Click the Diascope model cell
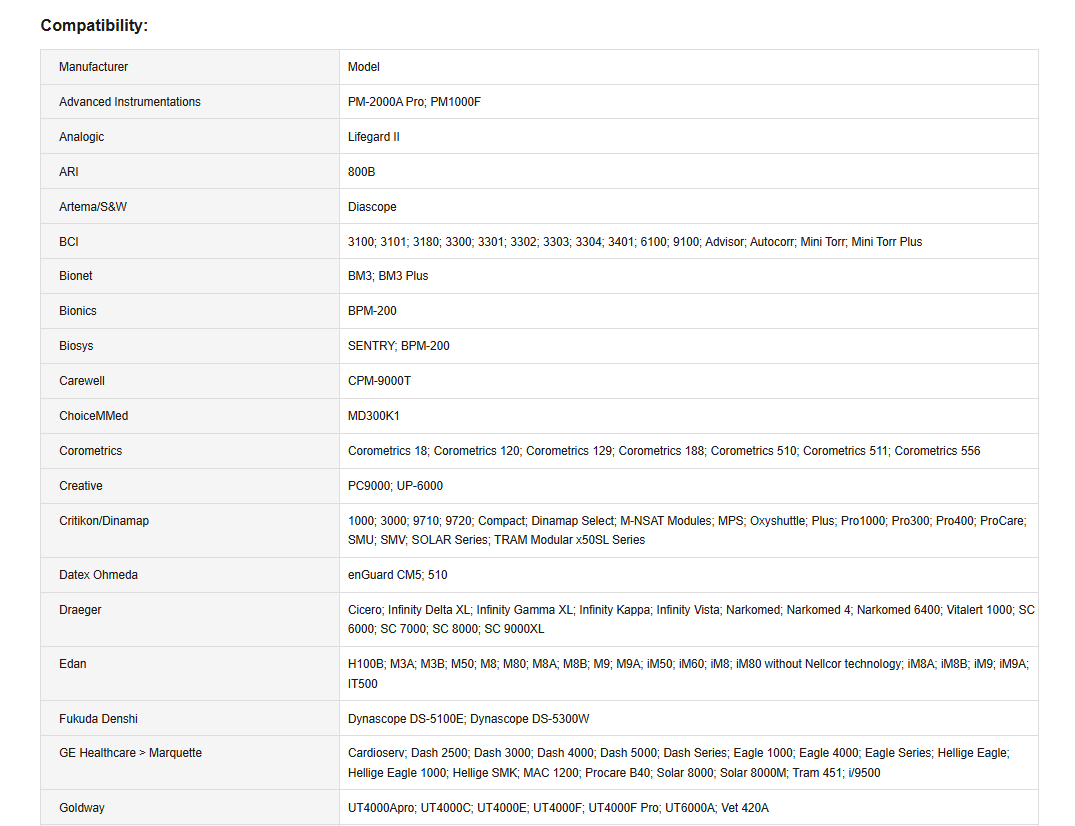Viewport: 1075px width, 826px height. pos(372,207)
